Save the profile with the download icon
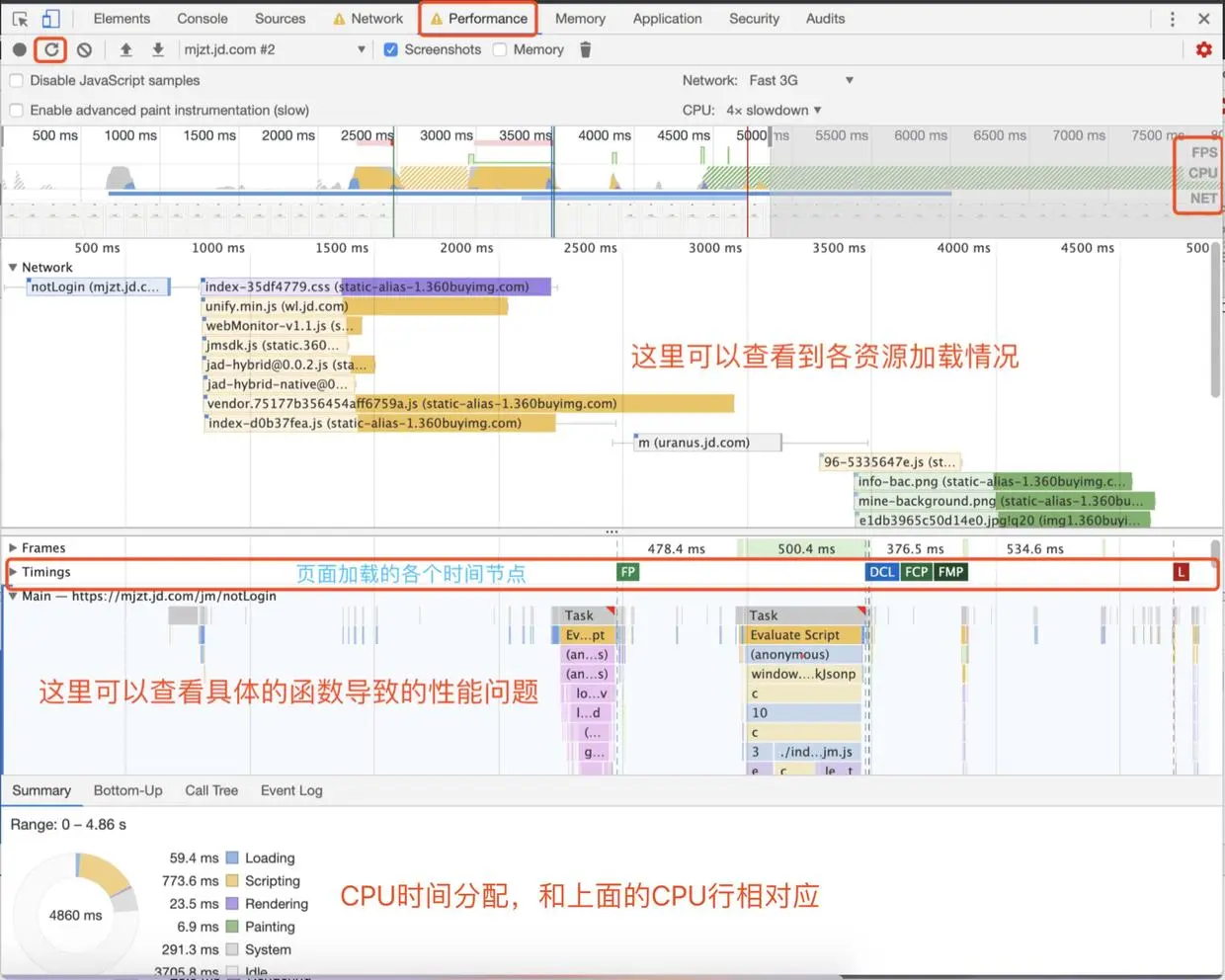1225x980 pixels. tap(157, 49)
